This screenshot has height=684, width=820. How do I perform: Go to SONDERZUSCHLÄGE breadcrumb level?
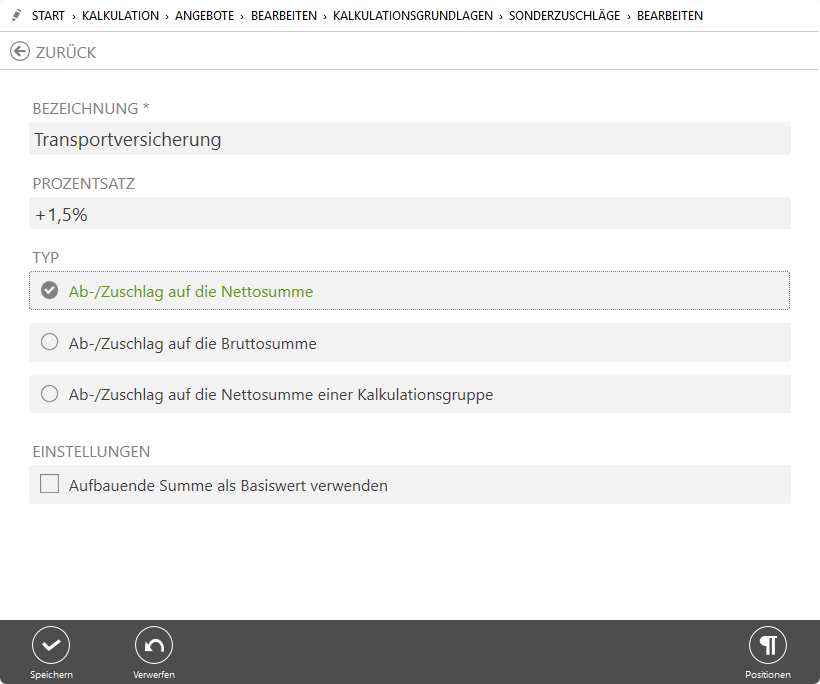coord(566,16)
